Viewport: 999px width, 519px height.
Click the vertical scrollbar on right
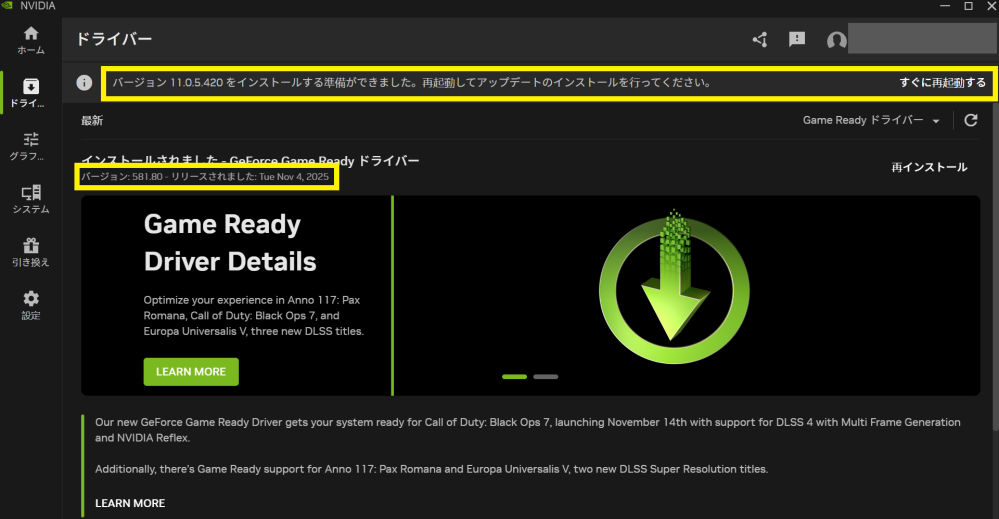[x=995, y=267]
